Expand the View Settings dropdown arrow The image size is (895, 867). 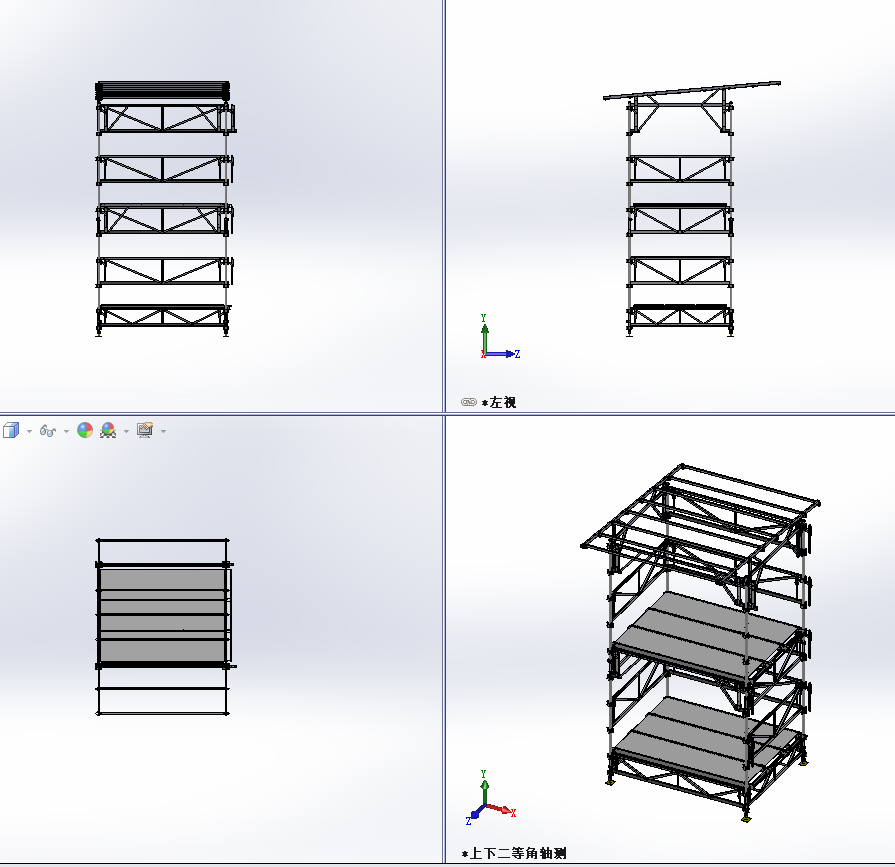[163, 432]
